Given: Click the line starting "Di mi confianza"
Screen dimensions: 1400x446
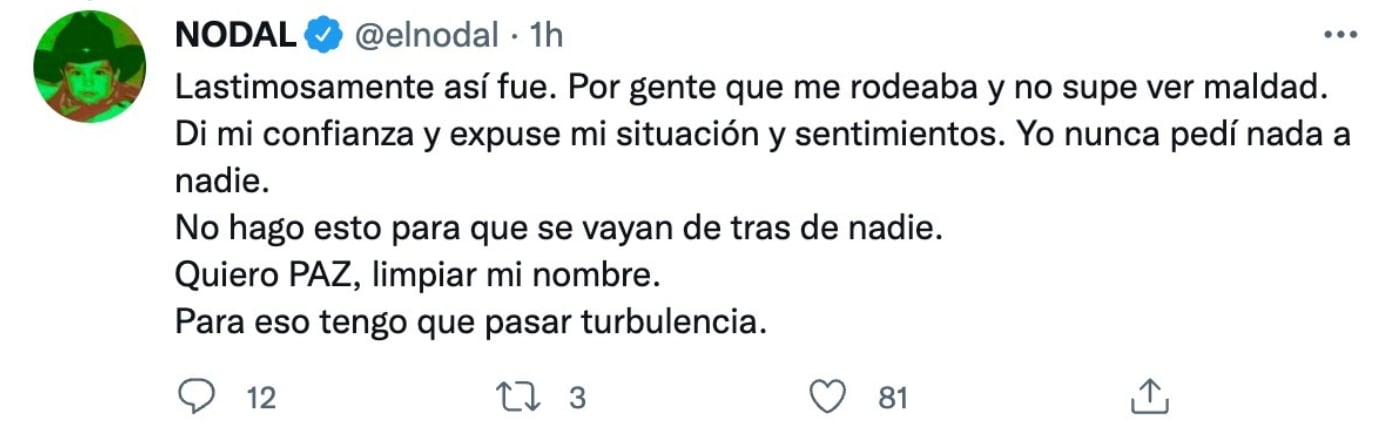Looking at the screenshot, I should (762, 134).
